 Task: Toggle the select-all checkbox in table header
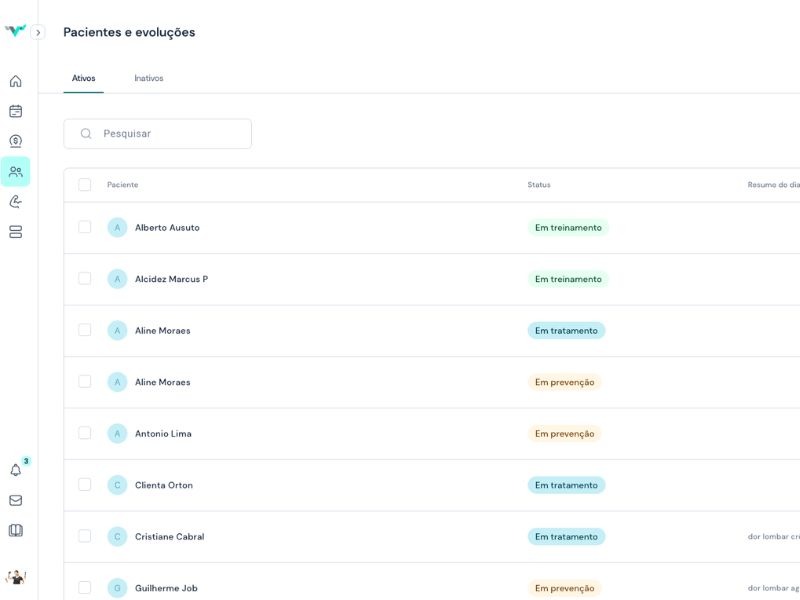(x=84, y=184)
